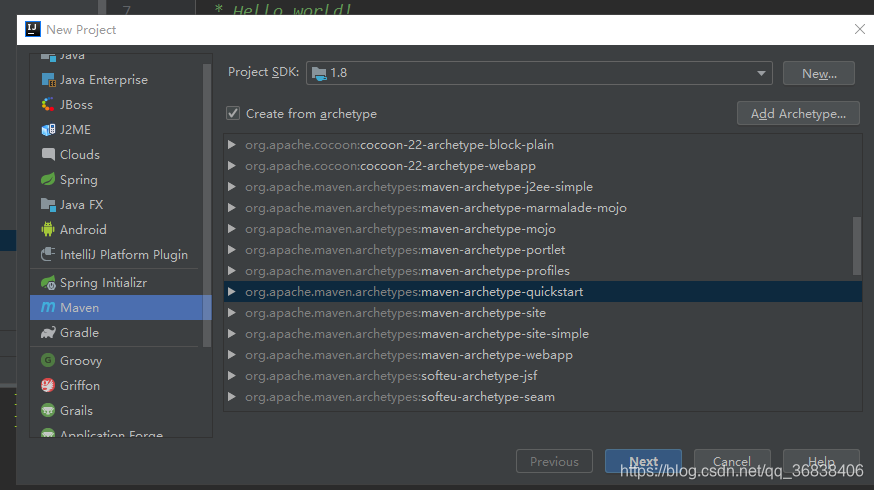Click the Java Enterprise icon in sidebar

(48, 80)
